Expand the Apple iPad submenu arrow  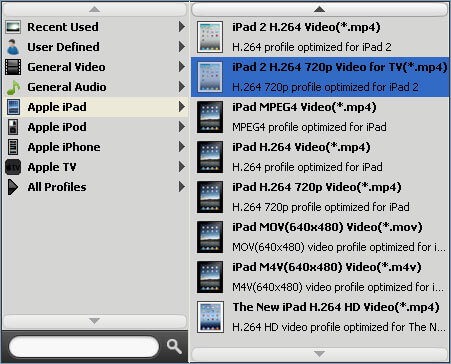coord(182,107)
